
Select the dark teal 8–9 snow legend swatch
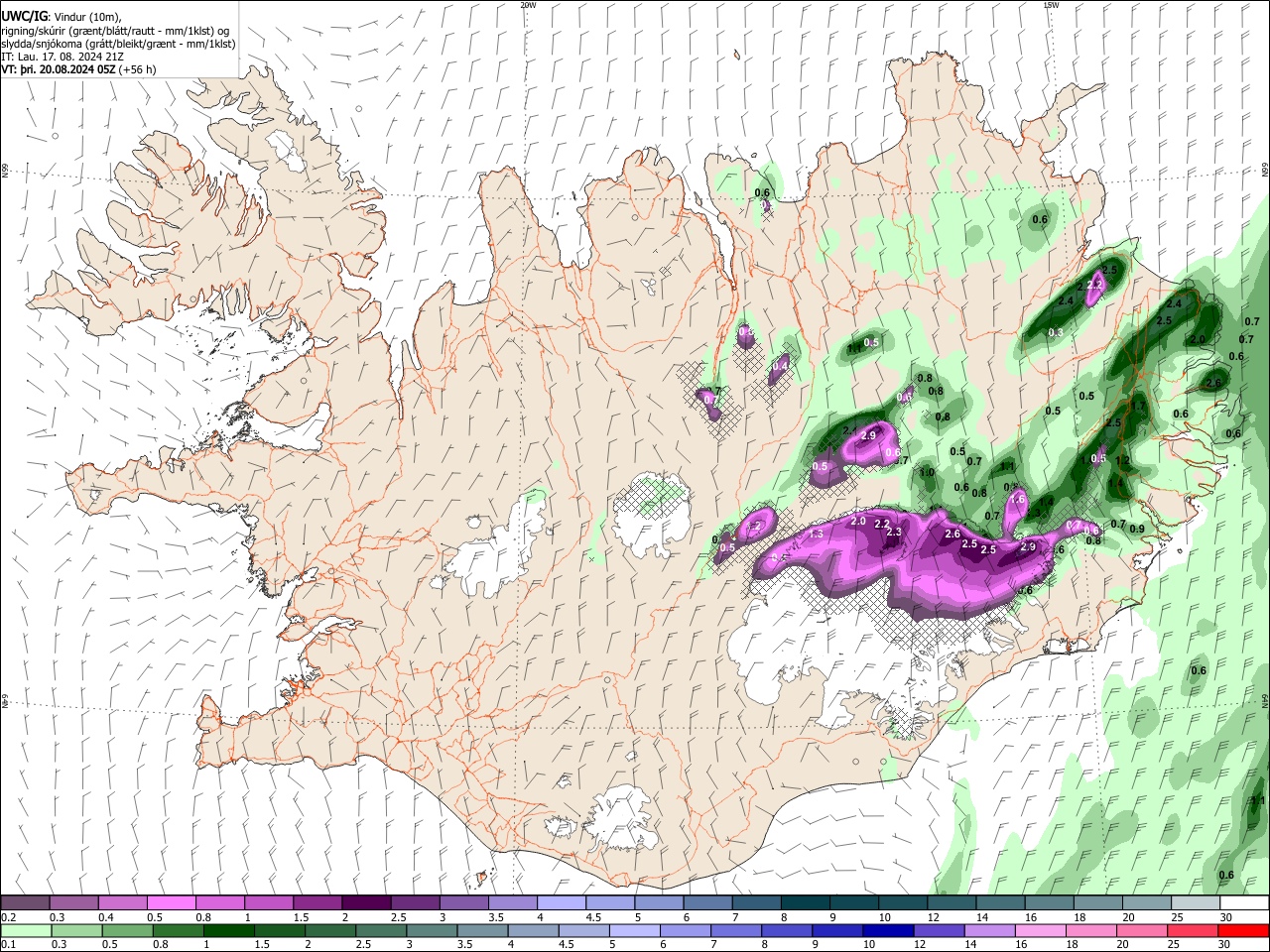(x=805, y=902)
